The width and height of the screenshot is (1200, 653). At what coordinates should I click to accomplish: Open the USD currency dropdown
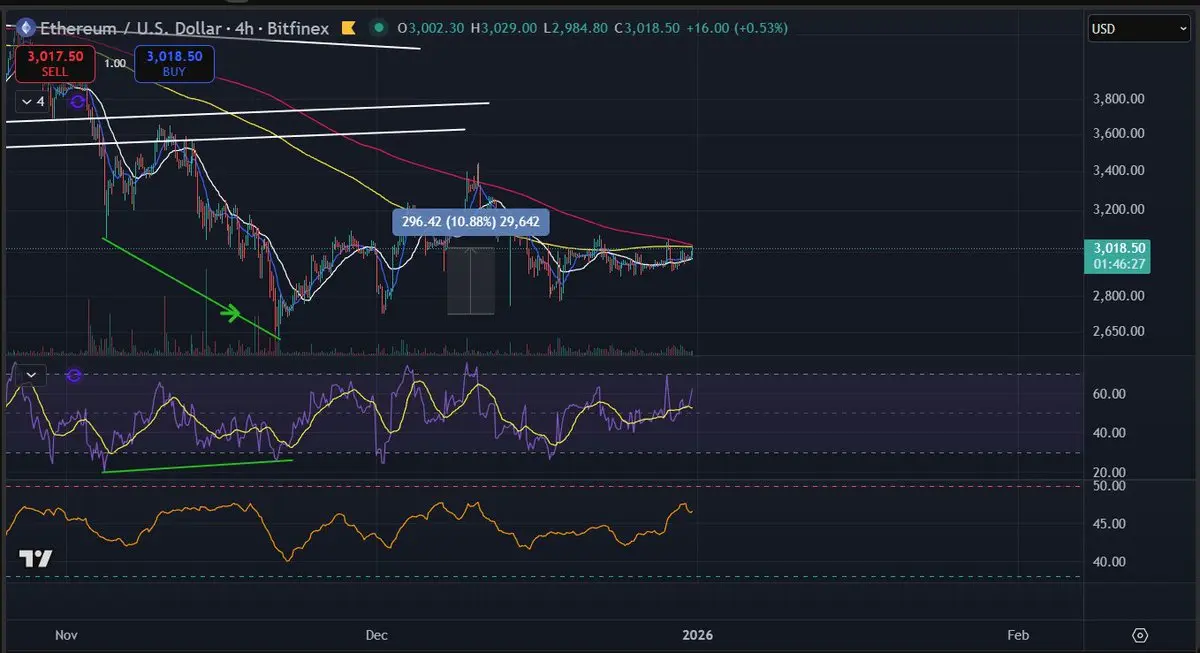click(1139, 29)
